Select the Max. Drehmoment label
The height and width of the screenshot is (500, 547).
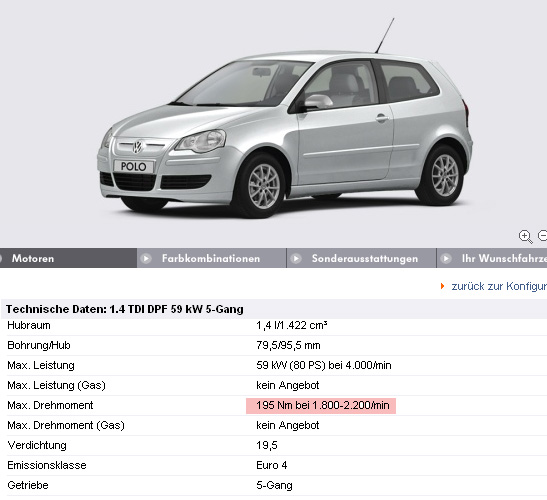[x=50, y=405]
